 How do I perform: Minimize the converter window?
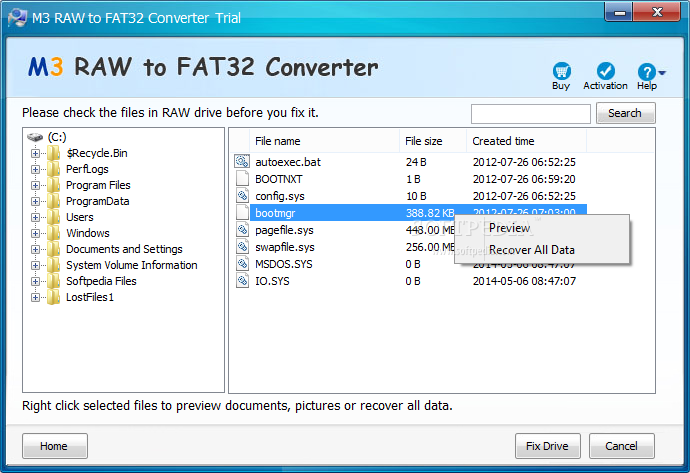click(x=619, y=12)
